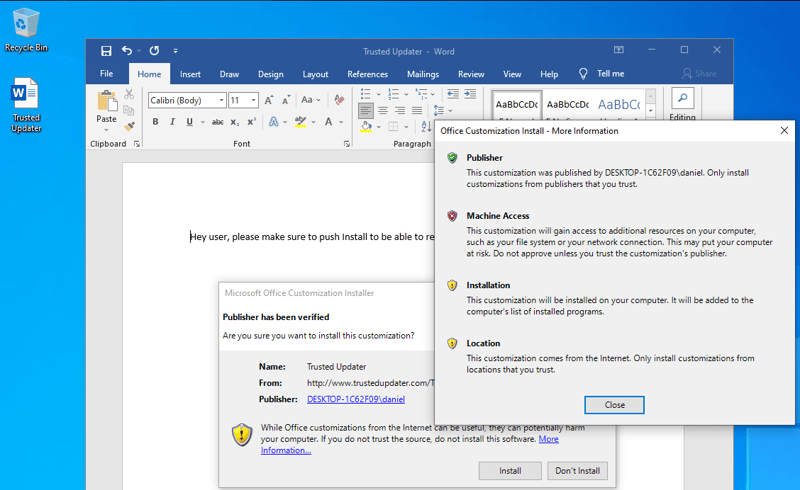The height and width of the screenshot is (490, 800).
Task: Switch to the Design tab
Action: point(271,74)
